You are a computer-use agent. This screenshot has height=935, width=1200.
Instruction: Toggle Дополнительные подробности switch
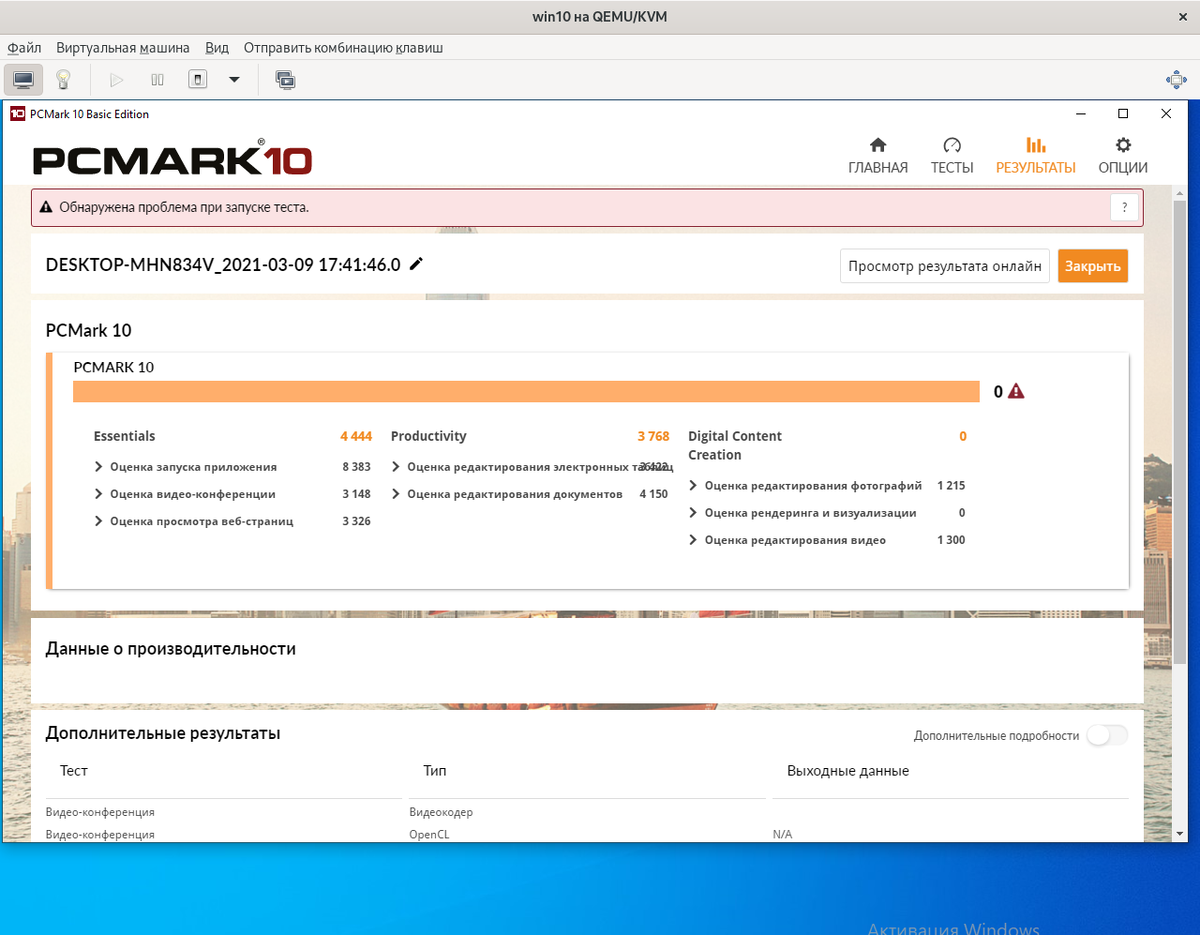(x=1107, y=735)
